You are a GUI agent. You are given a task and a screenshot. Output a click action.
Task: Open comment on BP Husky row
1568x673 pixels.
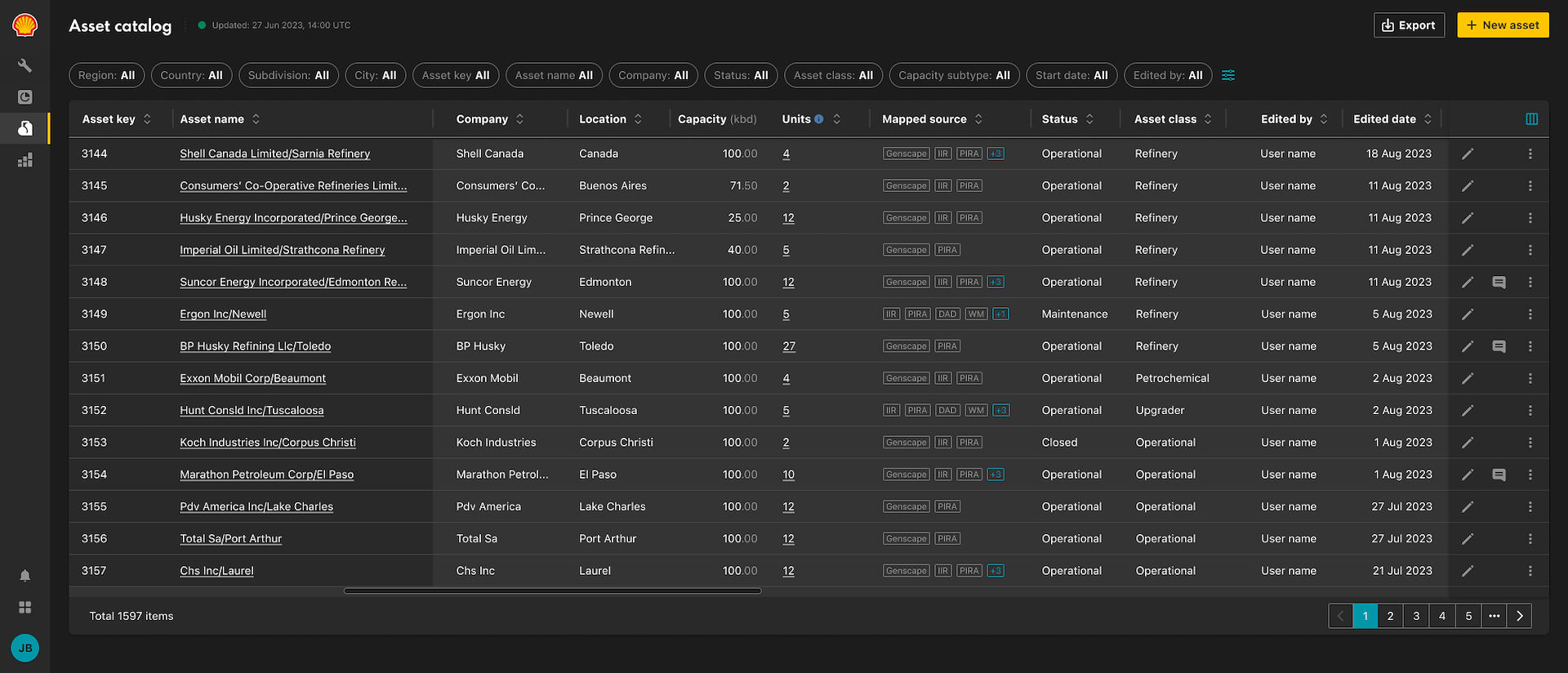1499,346
